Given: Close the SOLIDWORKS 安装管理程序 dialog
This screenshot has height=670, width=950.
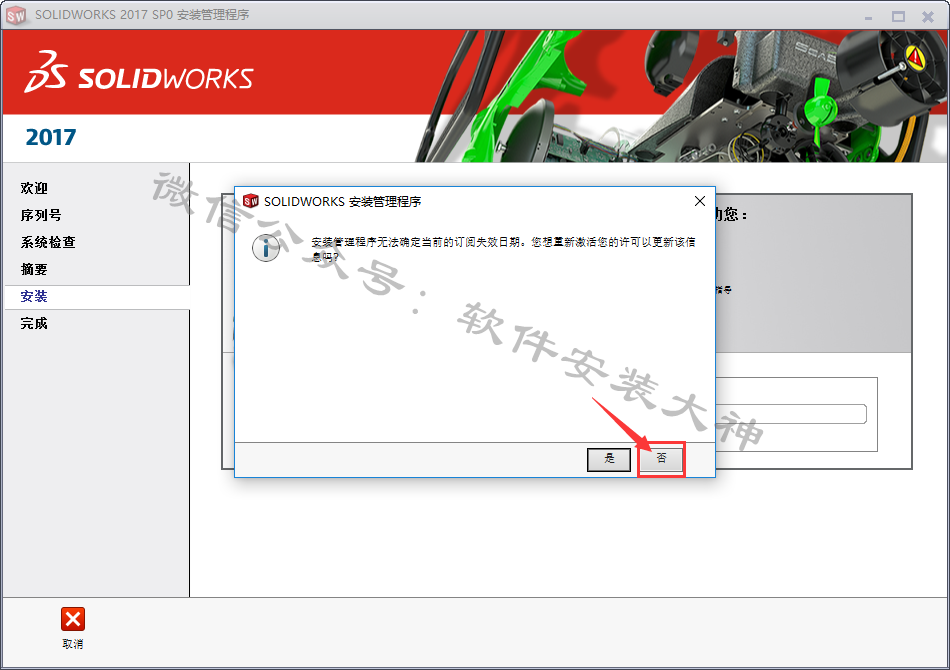Looking at the screenshot, I should [x=700, y=201].
